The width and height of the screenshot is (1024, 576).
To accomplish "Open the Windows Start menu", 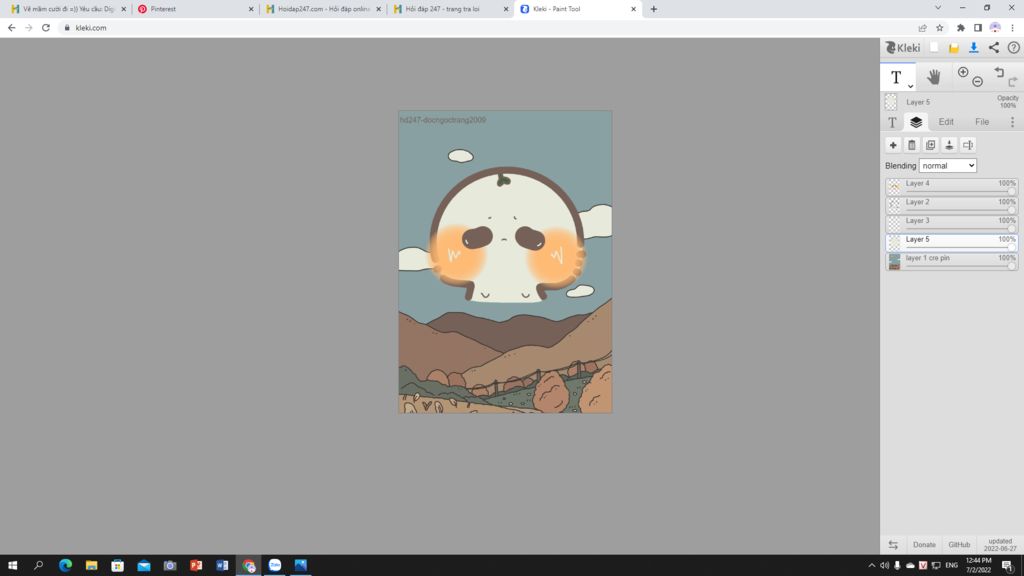I will click(x=12, y=565).
